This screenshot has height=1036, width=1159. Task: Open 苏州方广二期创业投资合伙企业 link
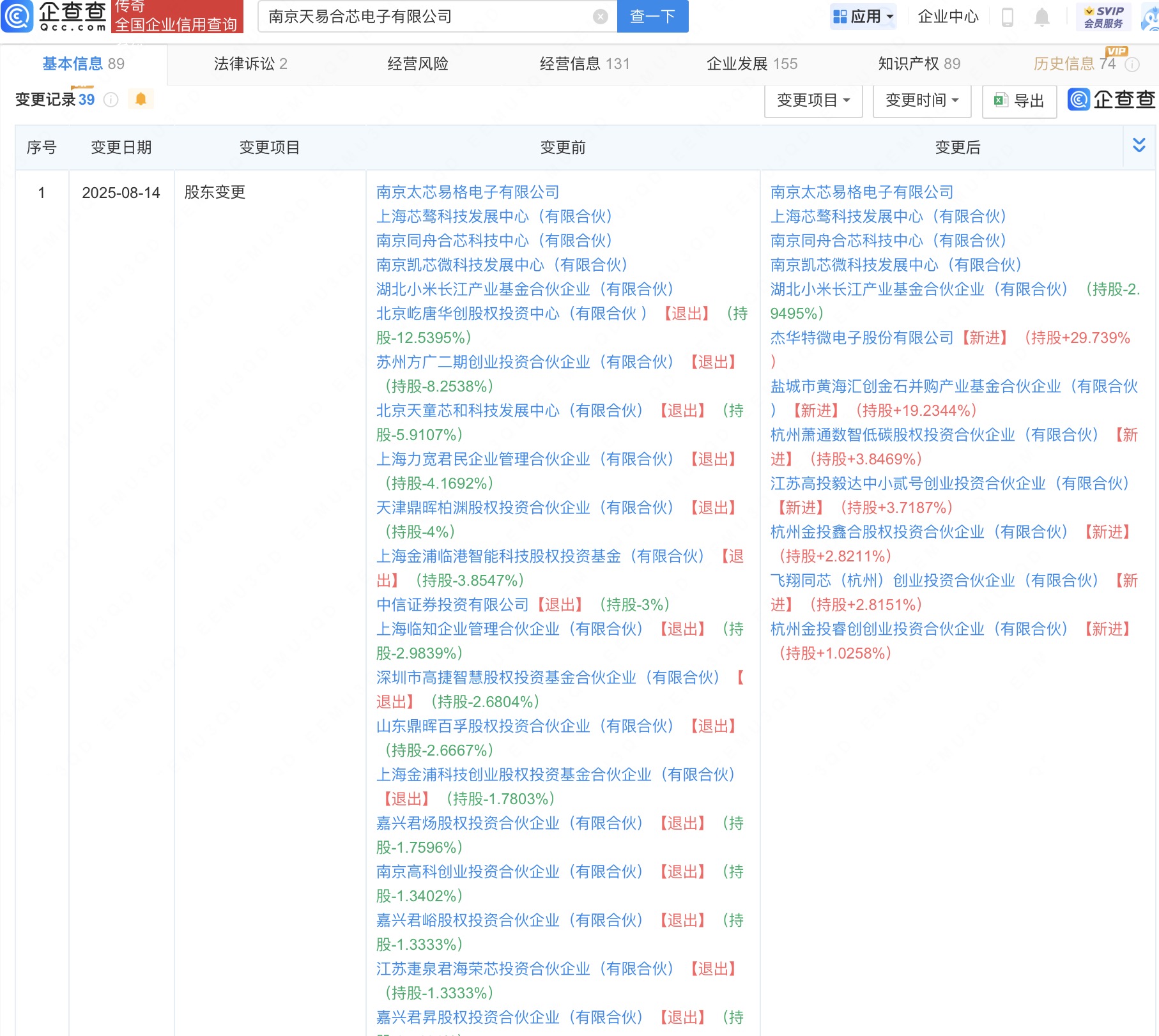click(x=525, y=362)
